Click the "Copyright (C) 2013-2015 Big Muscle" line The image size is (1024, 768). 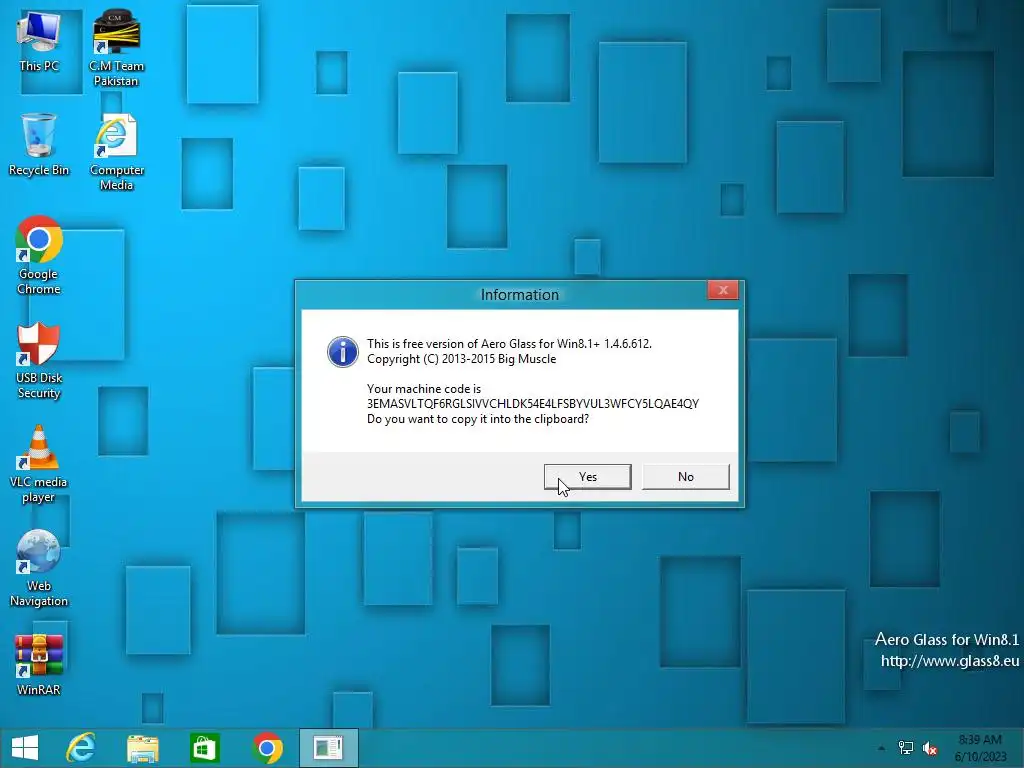point(462,359)
